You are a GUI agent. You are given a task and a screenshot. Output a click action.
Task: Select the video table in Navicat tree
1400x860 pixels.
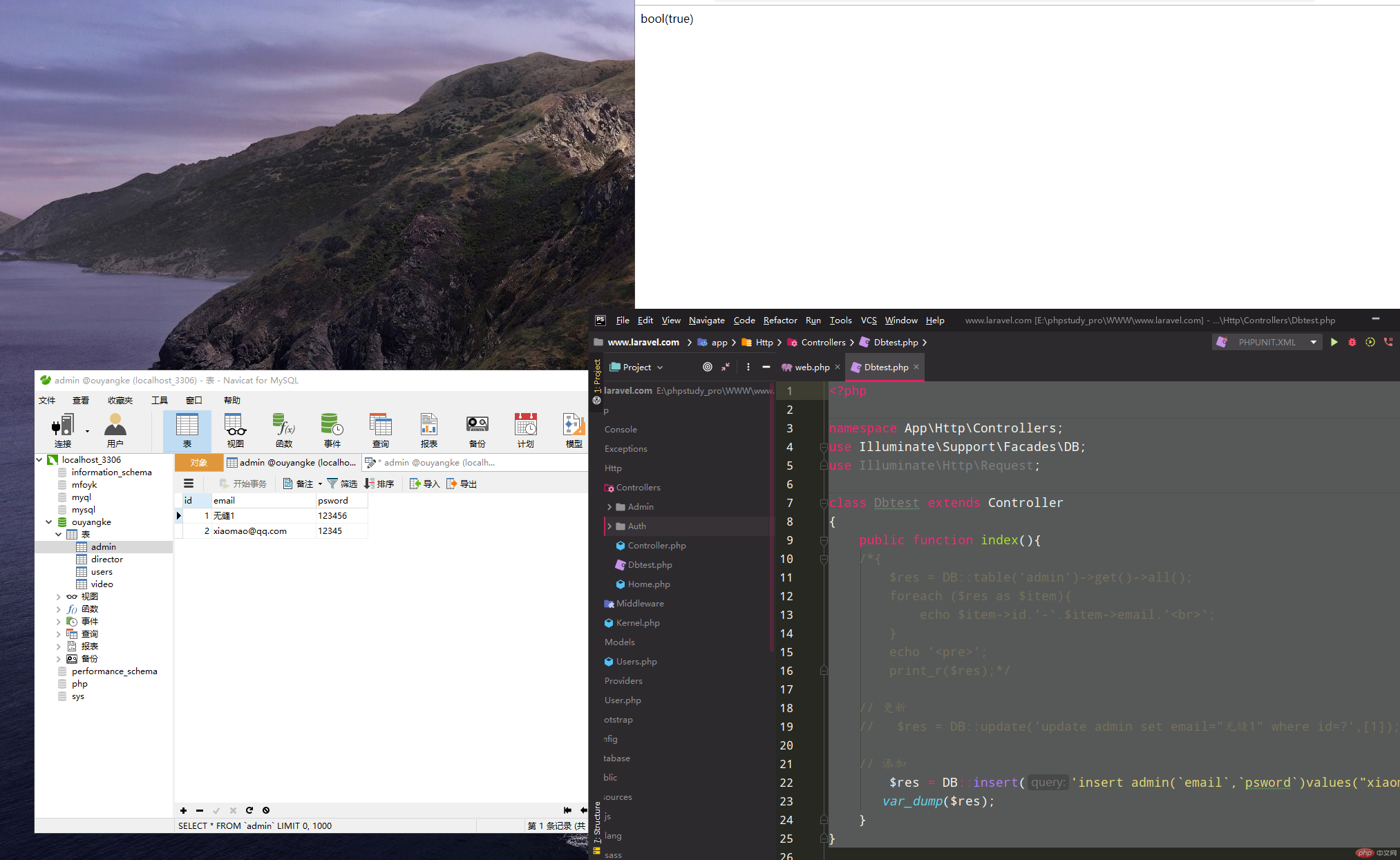pyautogui.click(x=102, y=584)
